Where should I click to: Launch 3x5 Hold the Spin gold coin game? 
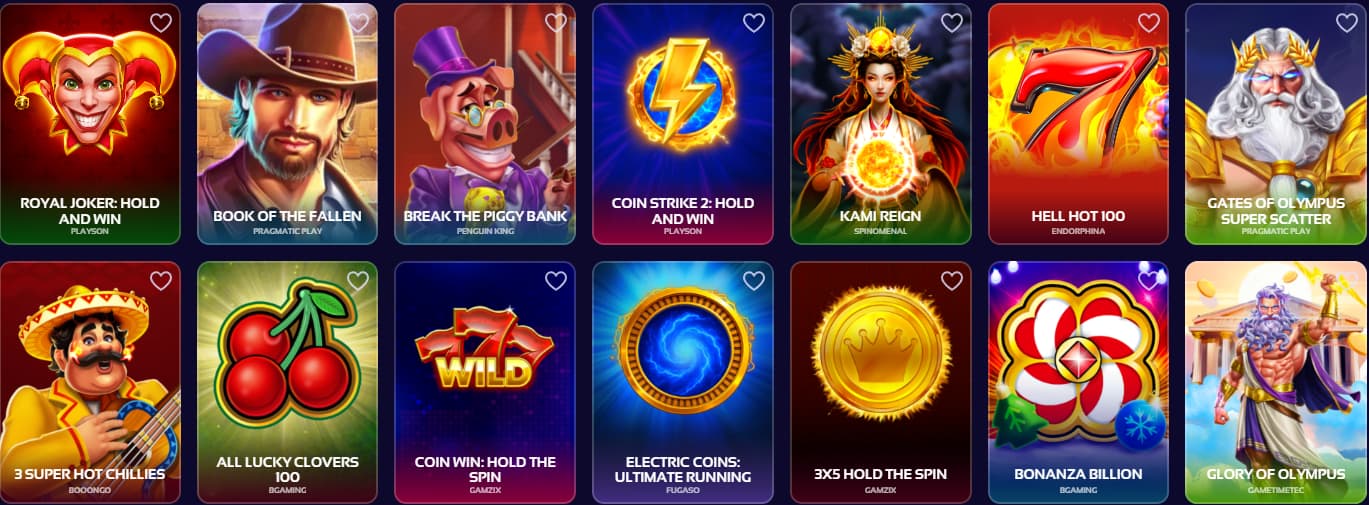(x=881, y=382)
